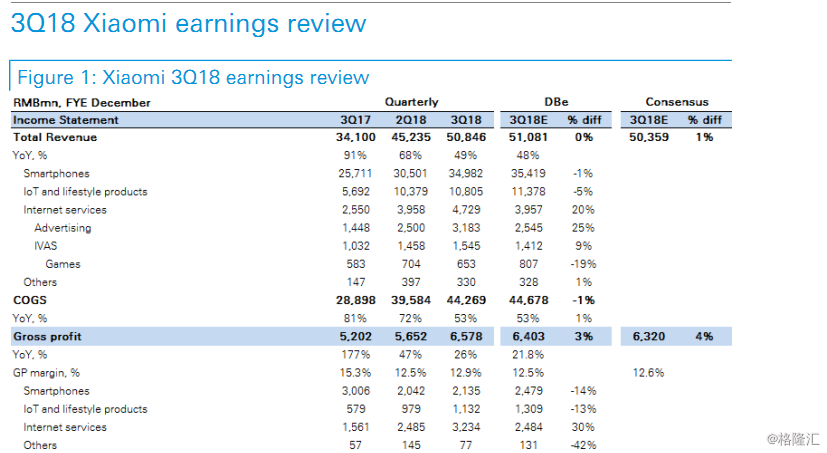Select the Gross profit value '5,202'
Screen dimensions: 827x453
coord(355,337)
